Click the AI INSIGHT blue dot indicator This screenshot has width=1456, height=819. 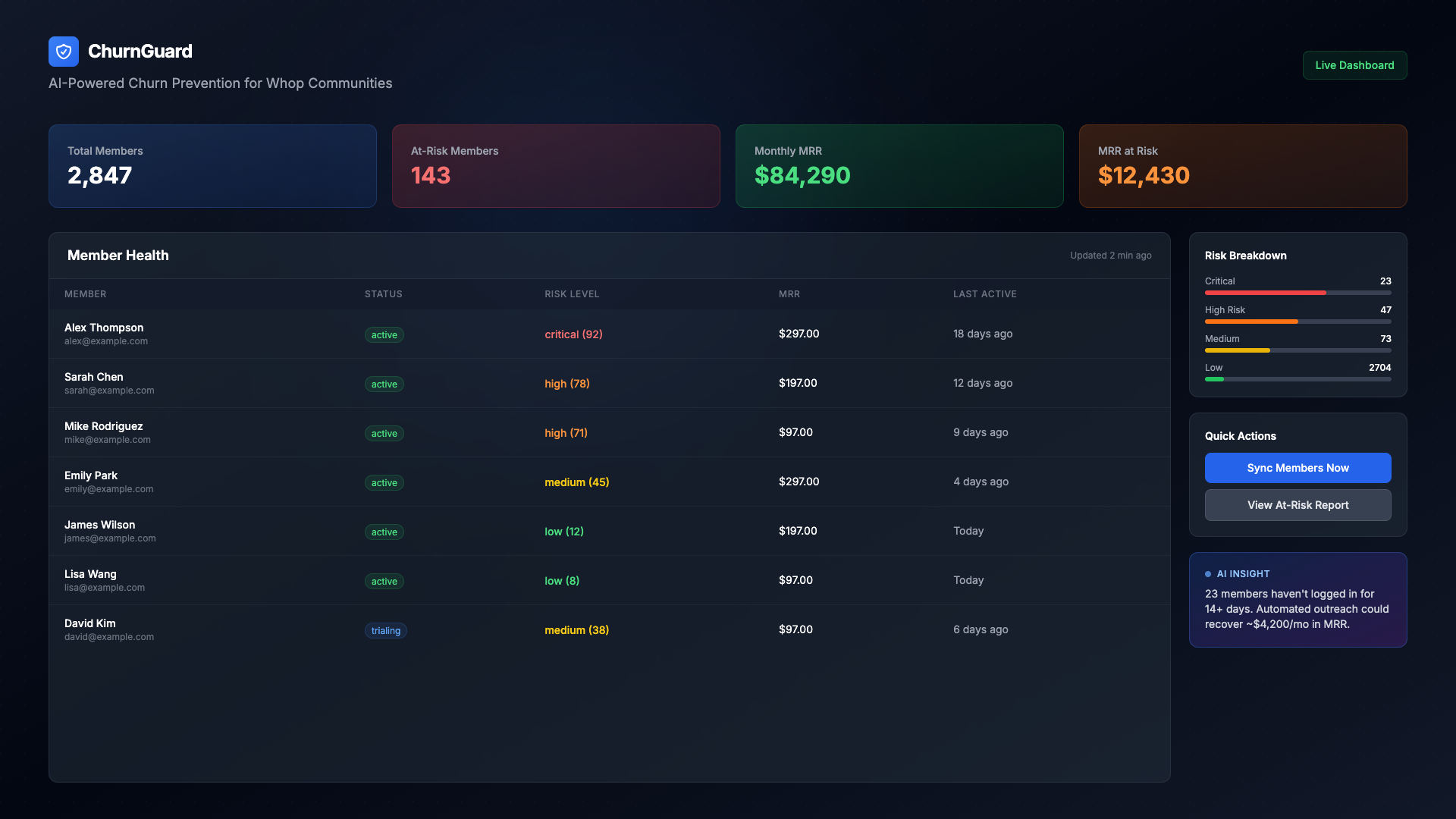(x=1208, y=574)
